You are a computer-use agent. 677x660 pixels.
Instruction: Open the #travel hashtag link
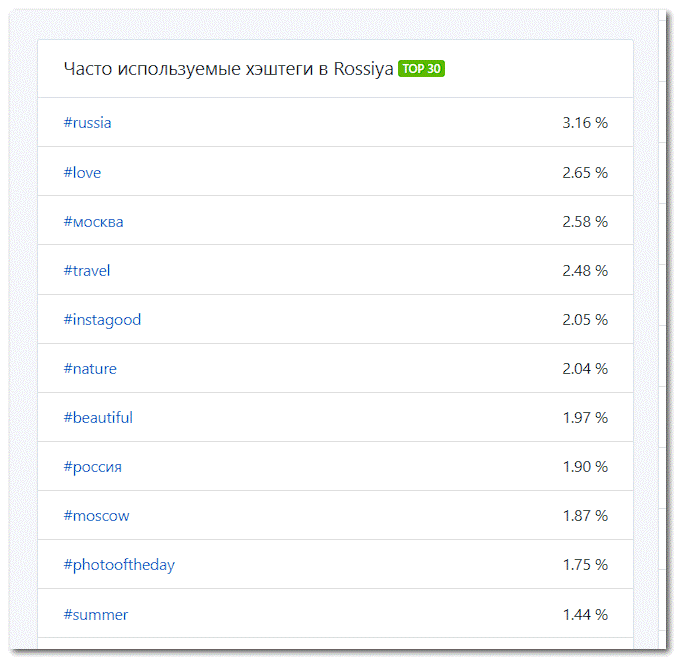(87, 271)
